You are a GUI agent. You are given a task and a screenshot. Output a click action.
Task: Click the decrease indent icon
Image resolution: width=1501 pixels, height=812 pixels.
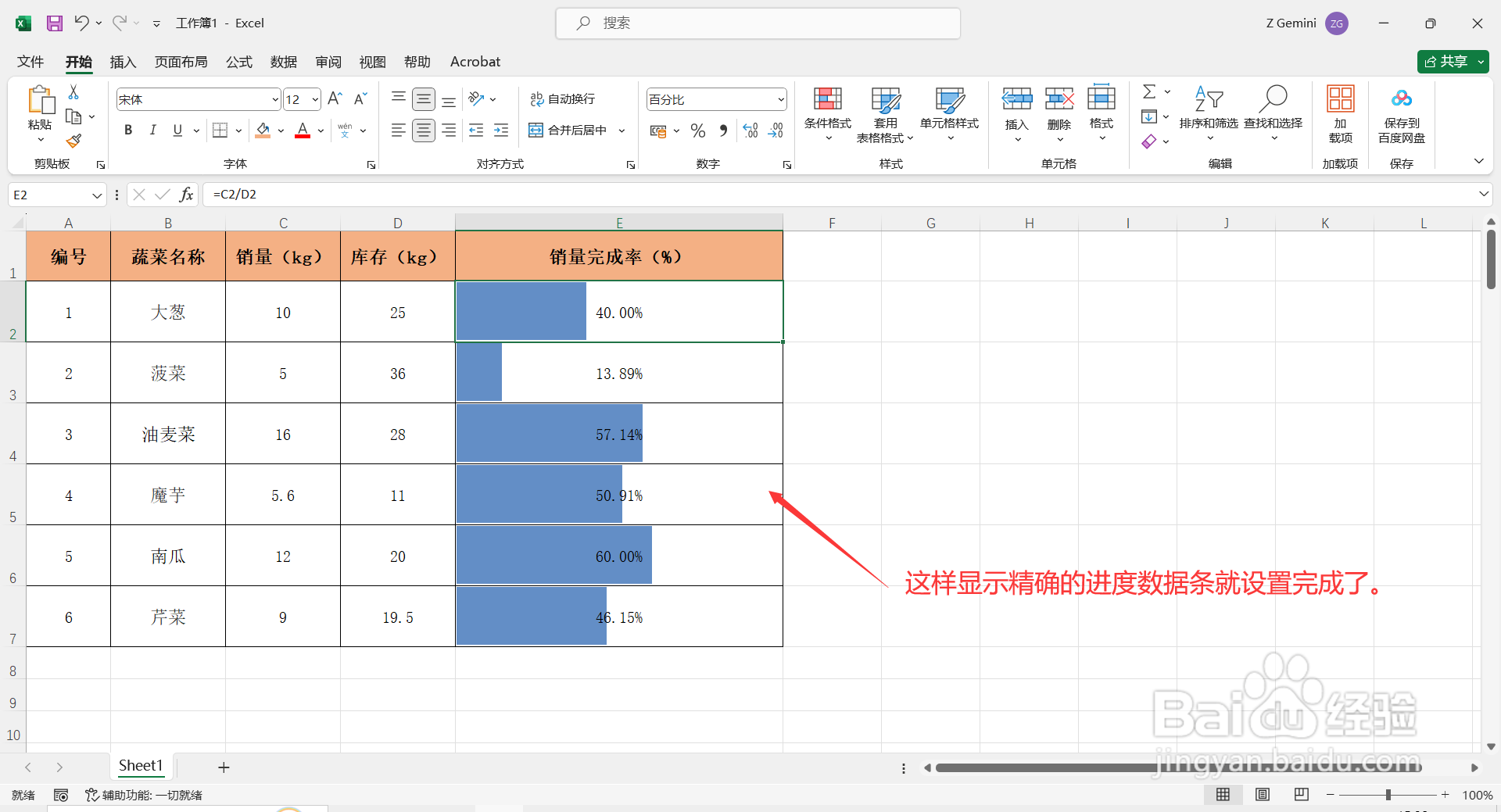coord(476,131)
